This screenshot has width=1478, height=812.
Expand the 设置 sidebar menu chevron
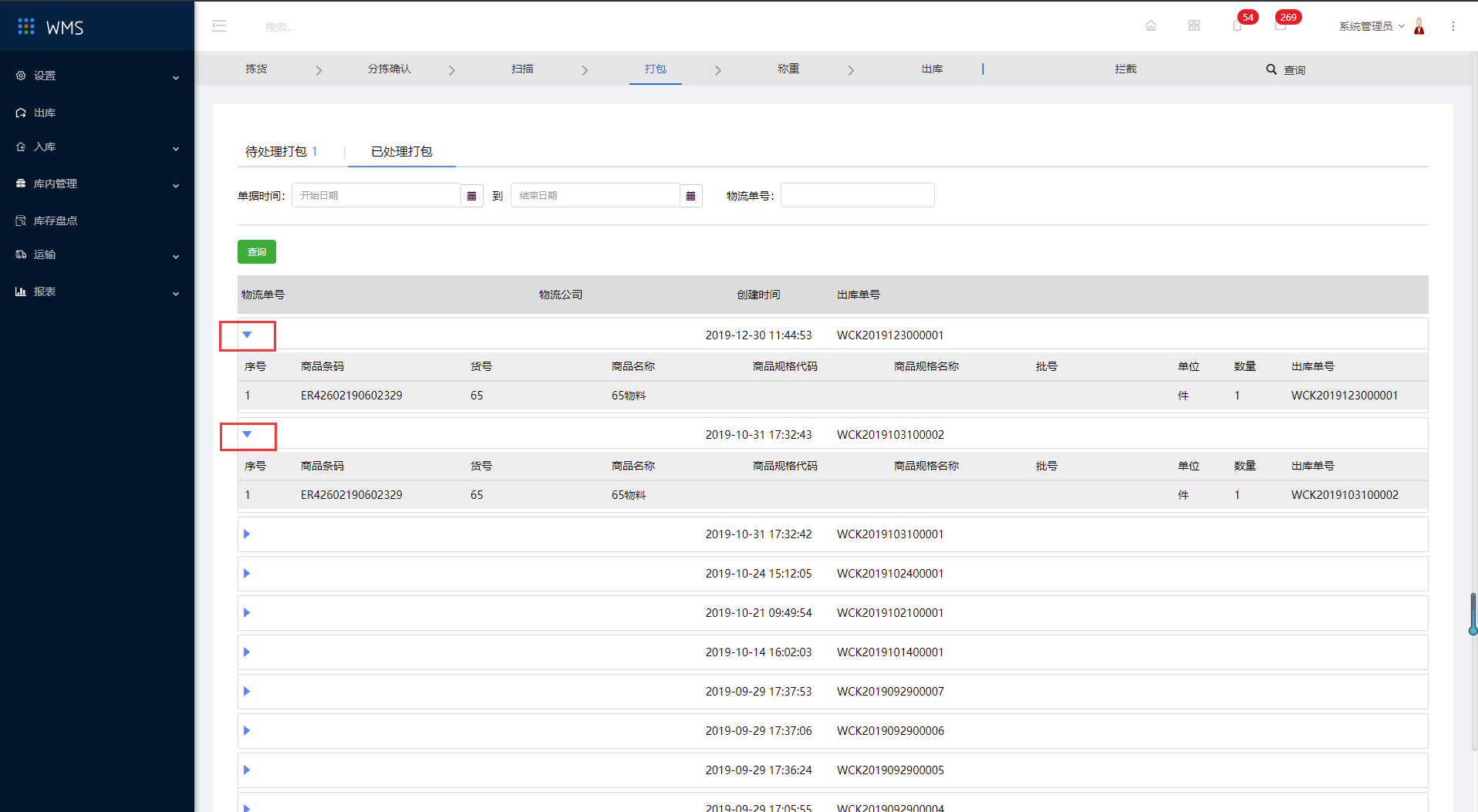point(176,77)
